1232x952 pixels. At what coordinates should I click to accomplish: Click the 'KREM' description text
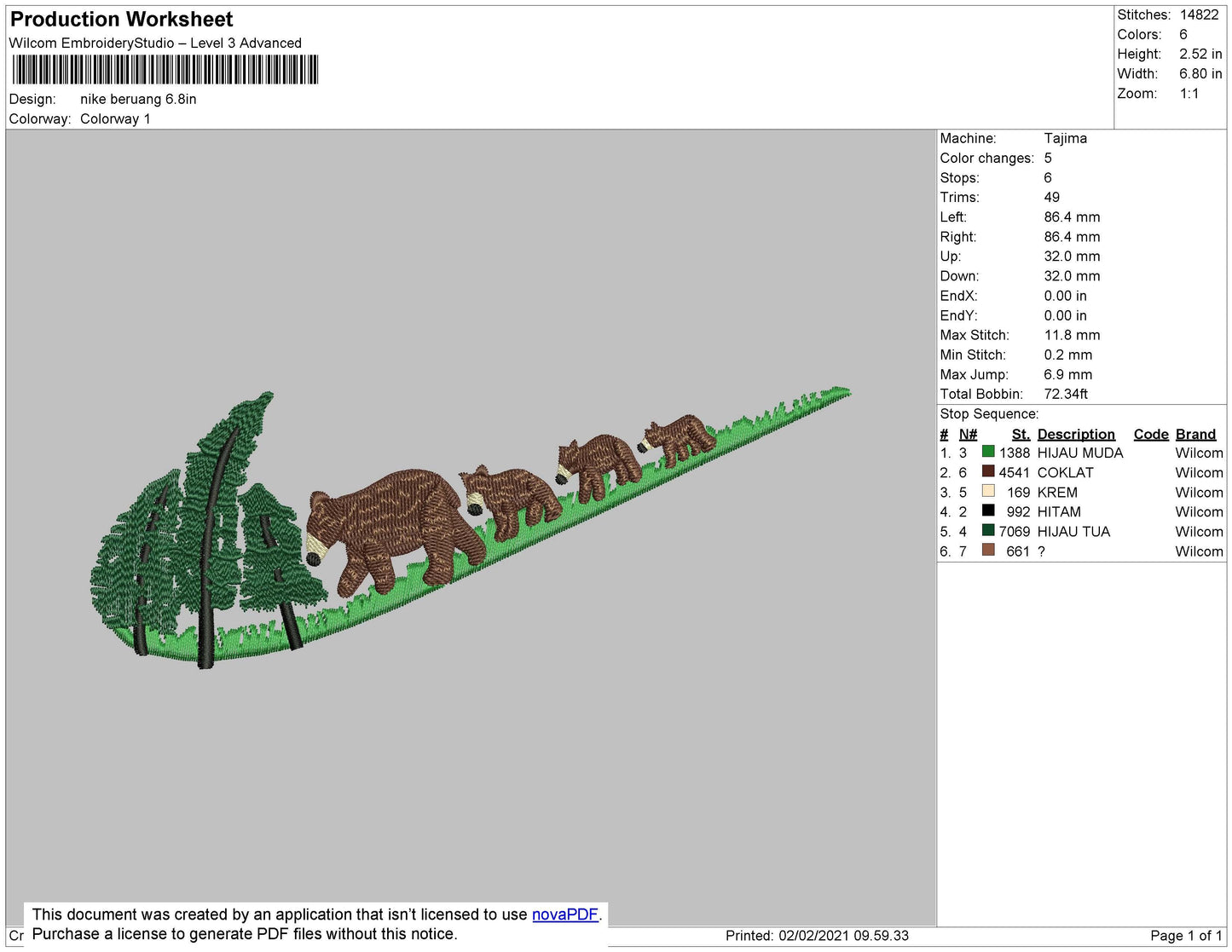tap(1057, 492)
